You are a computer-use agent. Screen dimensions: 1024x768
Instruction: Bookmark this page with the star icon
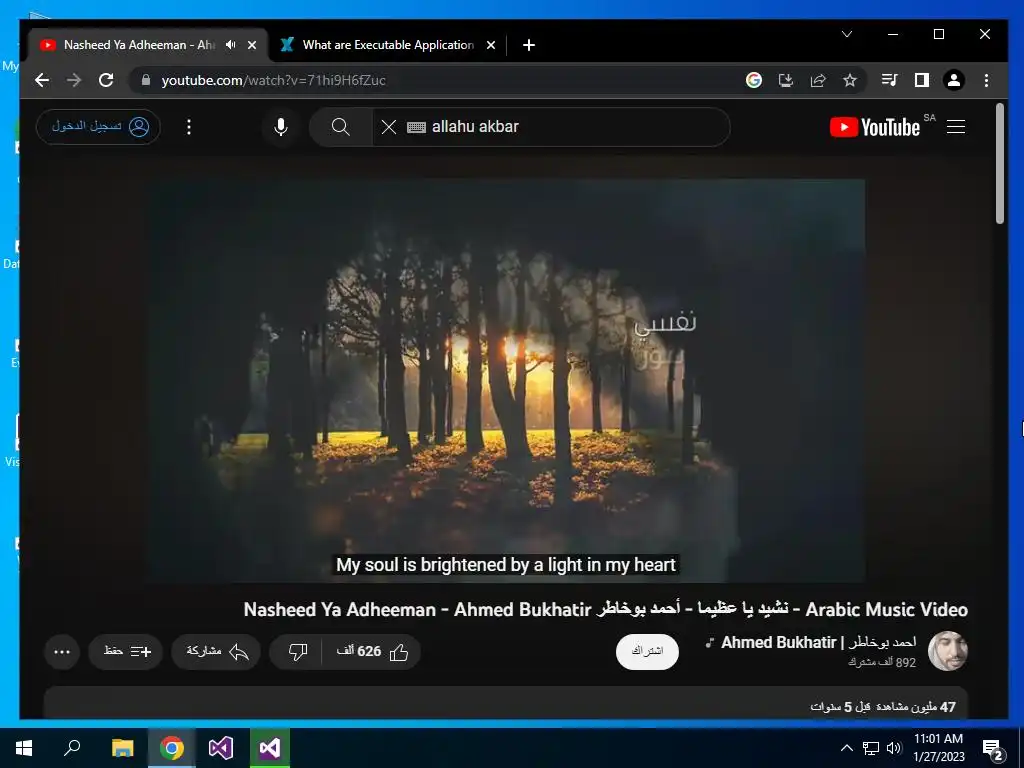coord(850,80)
